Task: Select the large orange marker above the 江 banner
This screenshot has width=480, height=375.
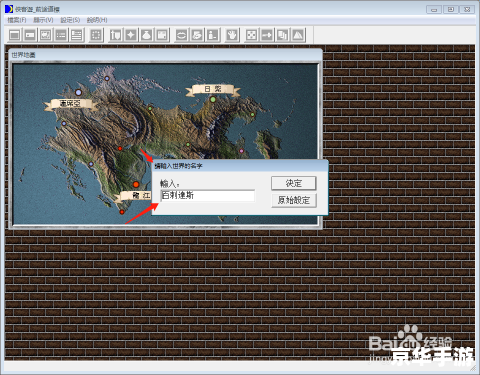Action: tap(136, 184)
